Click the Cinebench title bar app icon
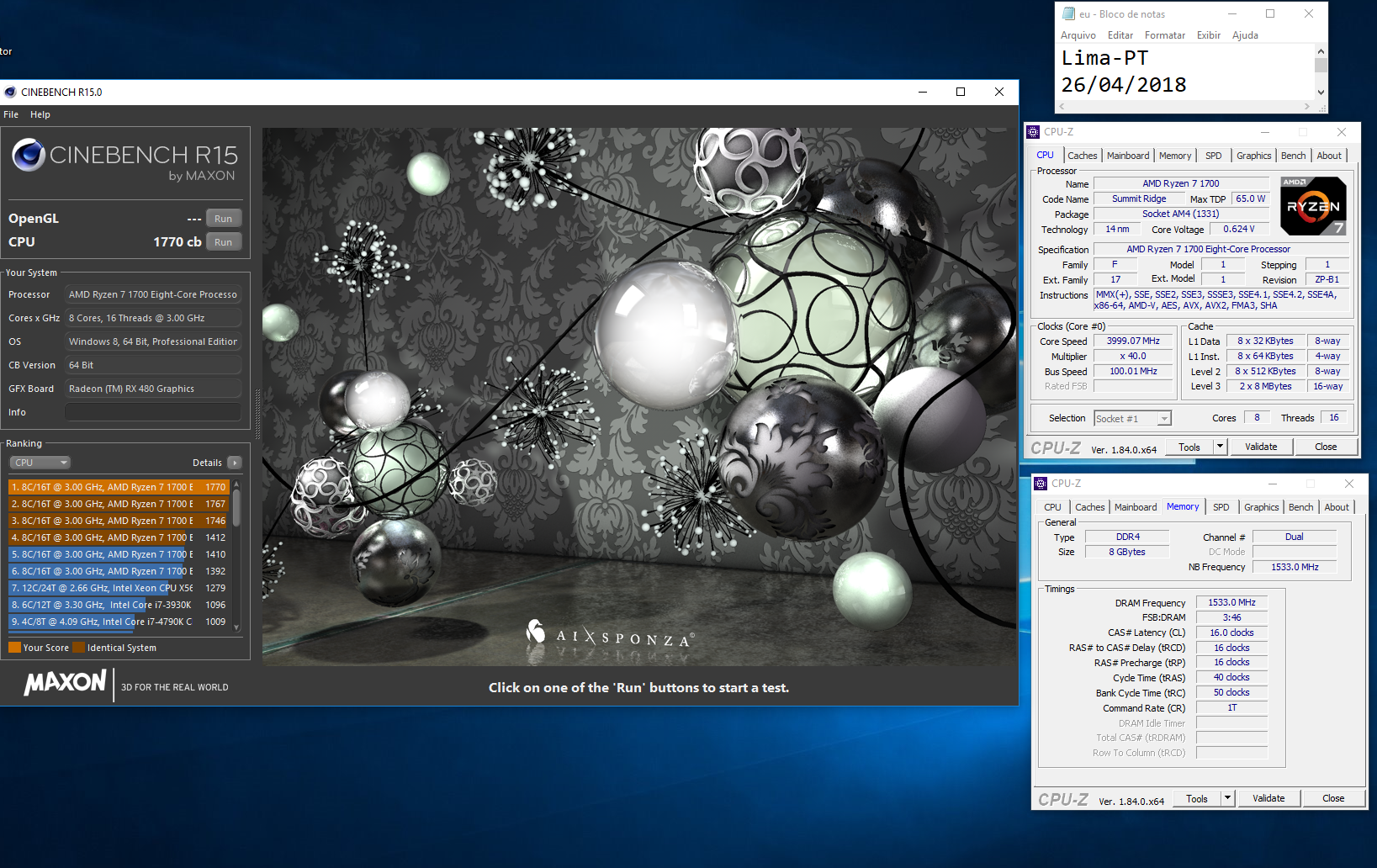The image size is (1377, 868). 10,92
